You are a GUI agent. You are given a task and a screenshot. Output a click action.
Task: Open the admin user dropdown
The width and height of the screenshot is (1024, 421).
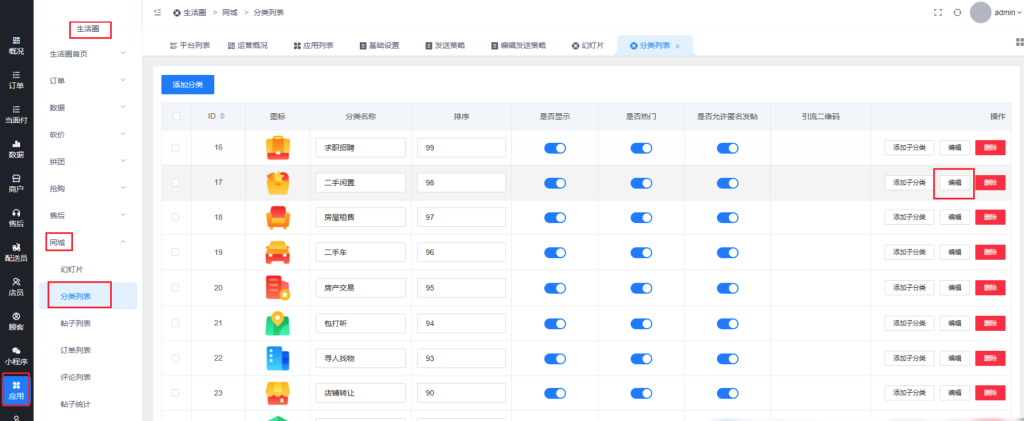point(1007,12)
